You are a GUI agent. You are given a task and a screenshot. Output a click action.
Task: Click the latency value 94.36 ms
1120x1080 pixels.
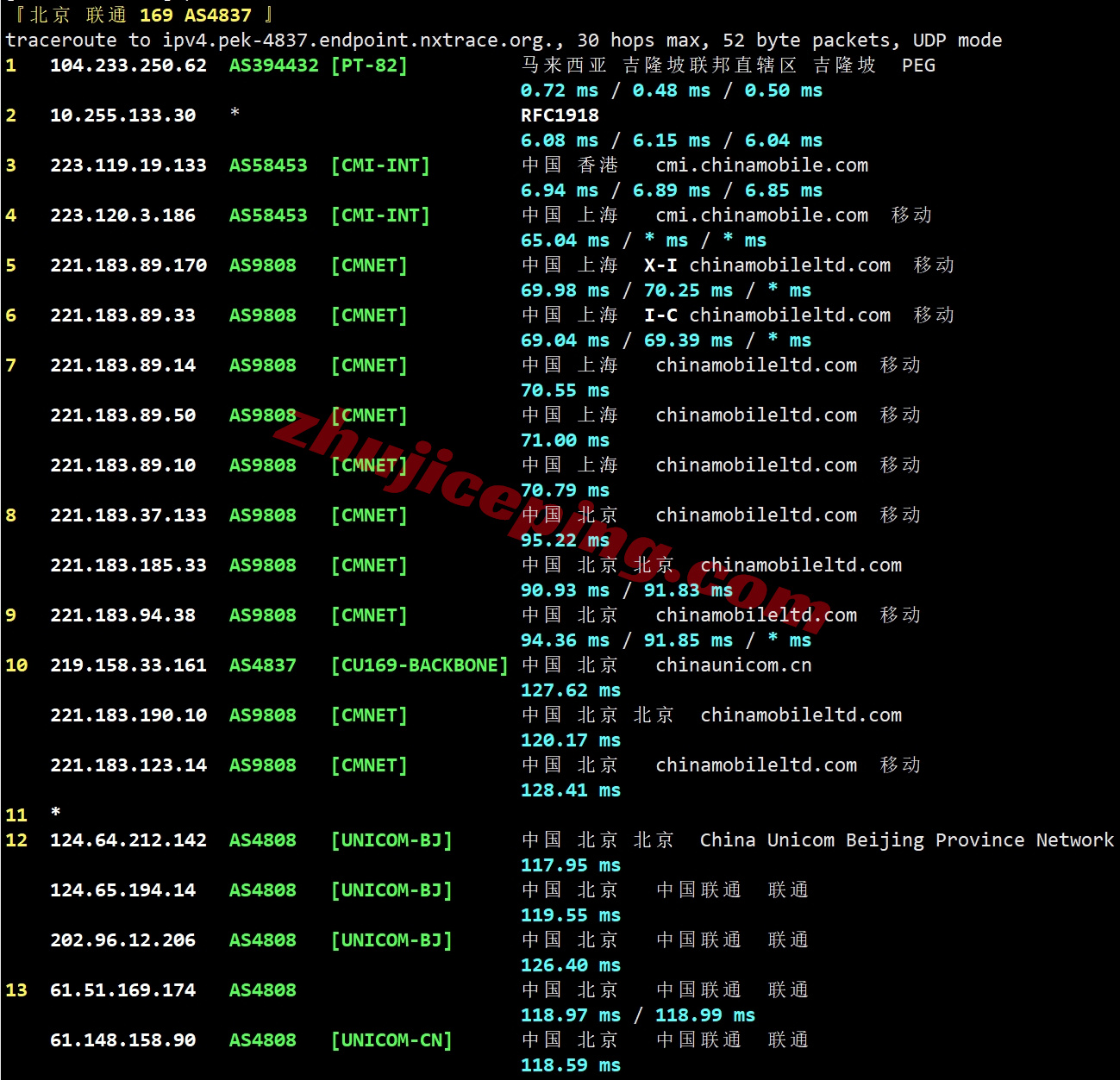[x=565, y=640]
